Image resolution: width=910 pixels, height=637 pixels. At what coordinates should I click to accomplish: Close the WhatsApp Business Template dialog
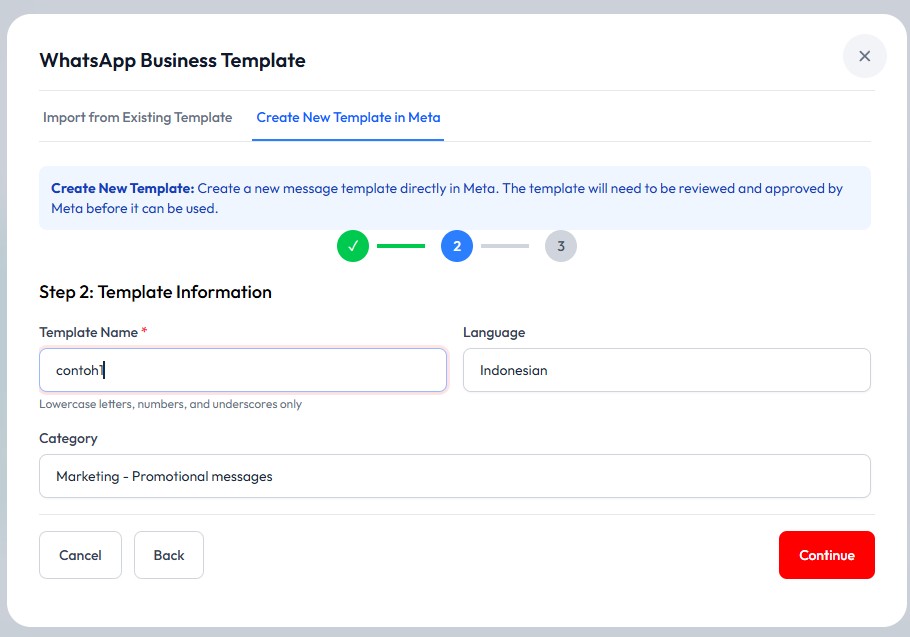[x=864, y=56]
